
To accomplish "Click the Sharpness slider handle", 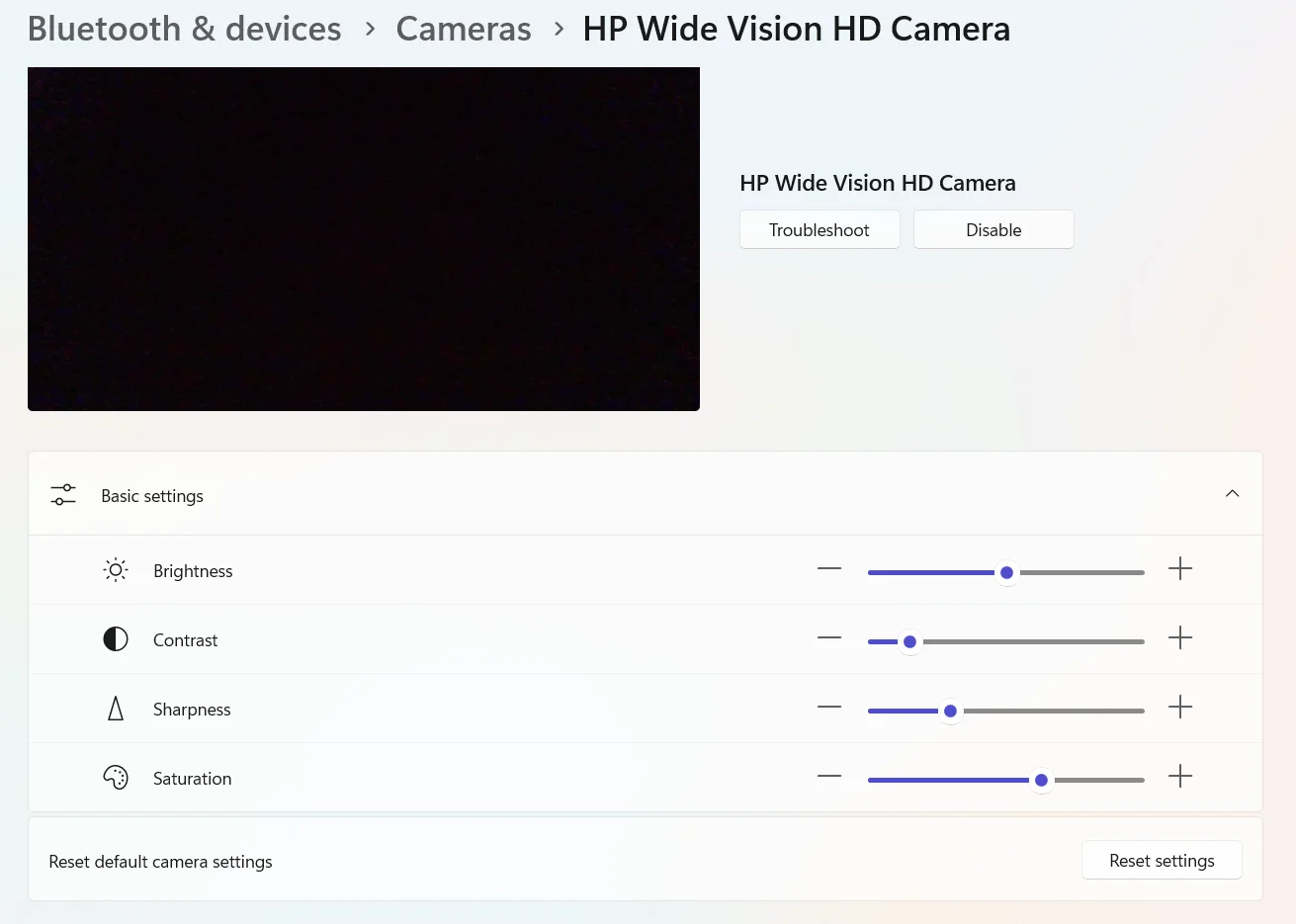I will [950, 712].
